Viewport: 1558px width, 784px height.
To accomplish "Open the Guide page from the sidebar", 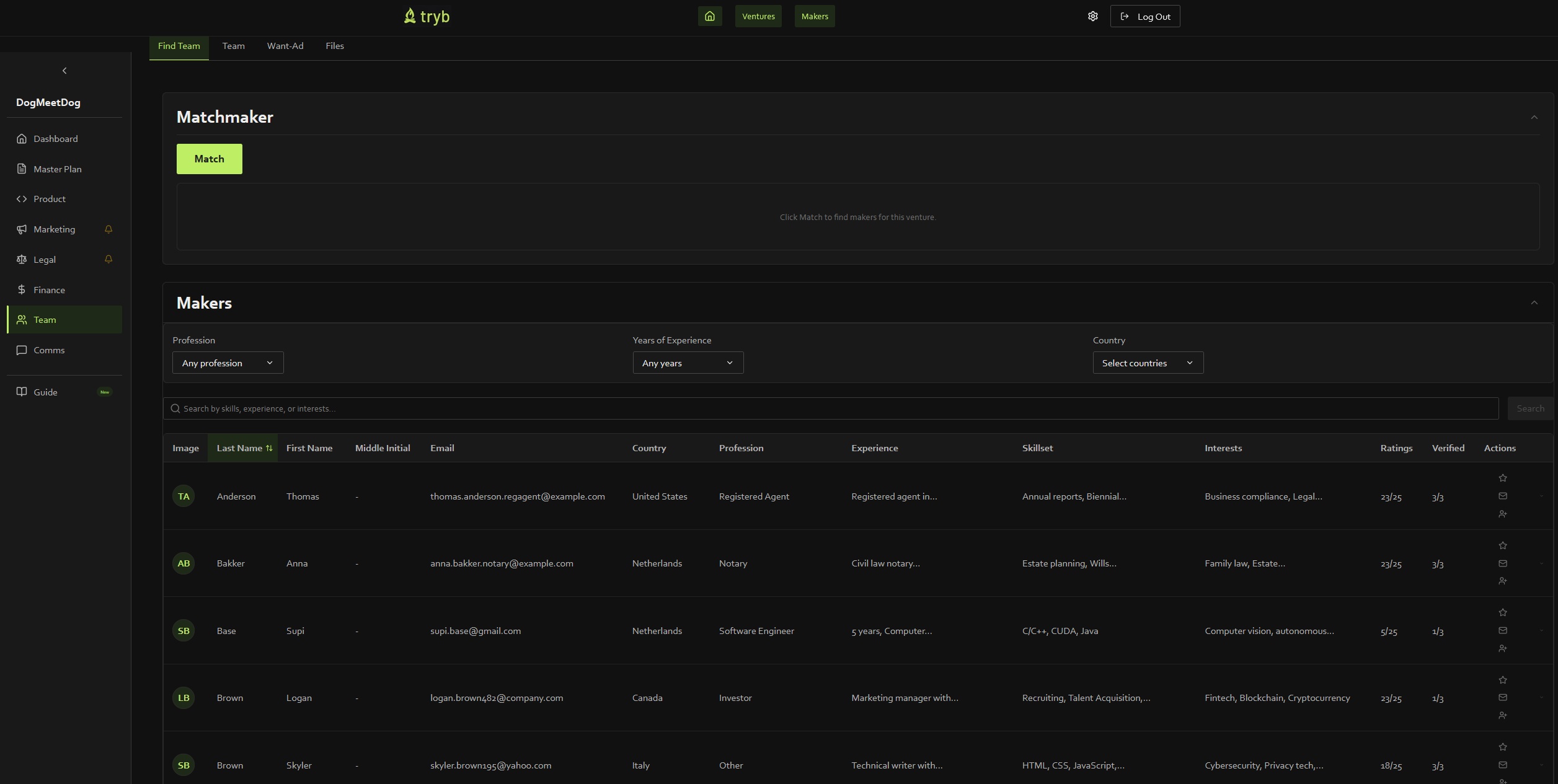I will pos(46,392).
